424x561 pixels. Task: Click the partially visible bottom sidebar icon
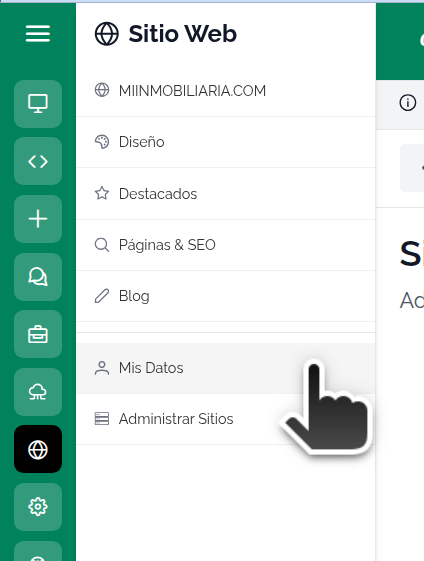[38, 551]
